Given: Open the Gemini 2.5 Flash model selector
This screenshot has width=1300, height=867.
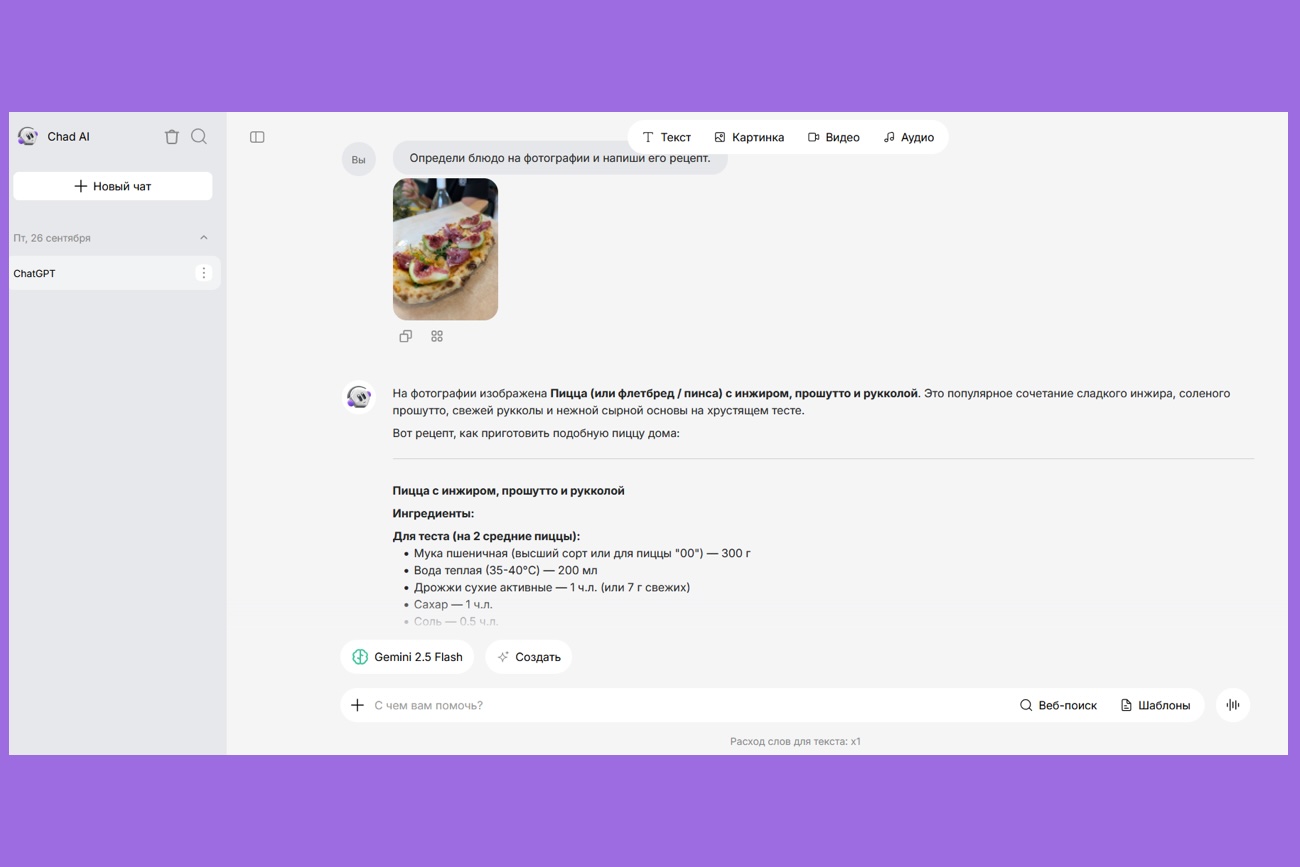Looking at the screenshot, I should tap(407, 657).
